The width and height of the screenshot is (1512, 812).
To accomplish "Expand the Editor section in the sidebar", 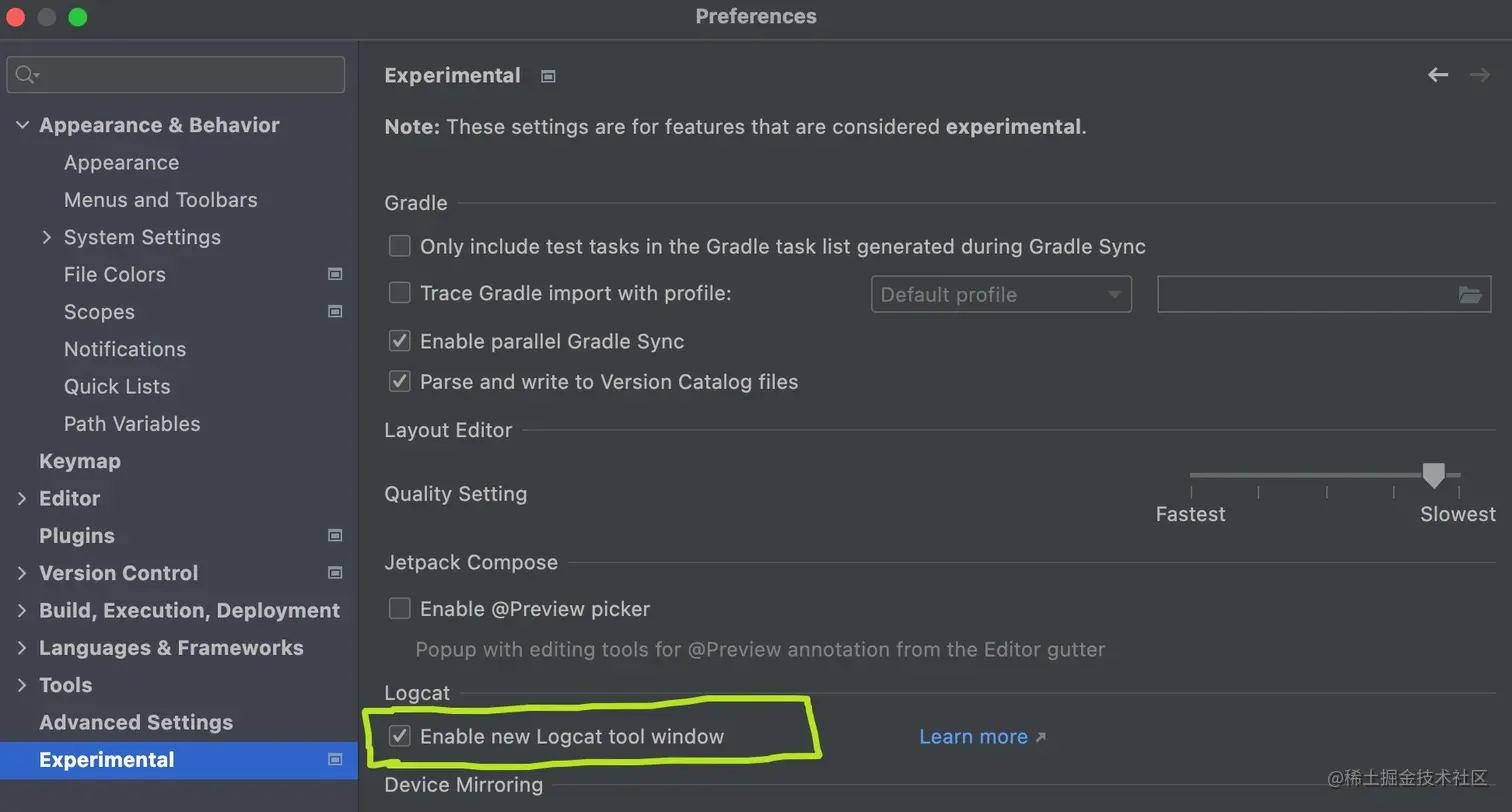I will click(x=22, y=498).
